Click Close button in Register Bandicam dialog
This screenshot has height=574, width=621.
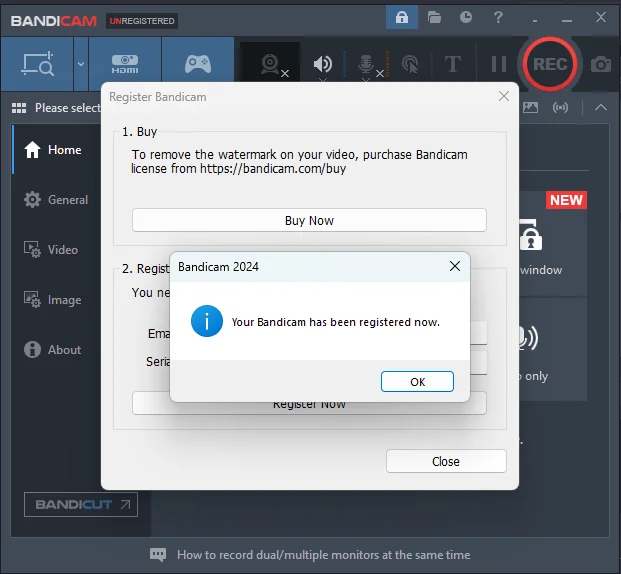click(446, 461)
